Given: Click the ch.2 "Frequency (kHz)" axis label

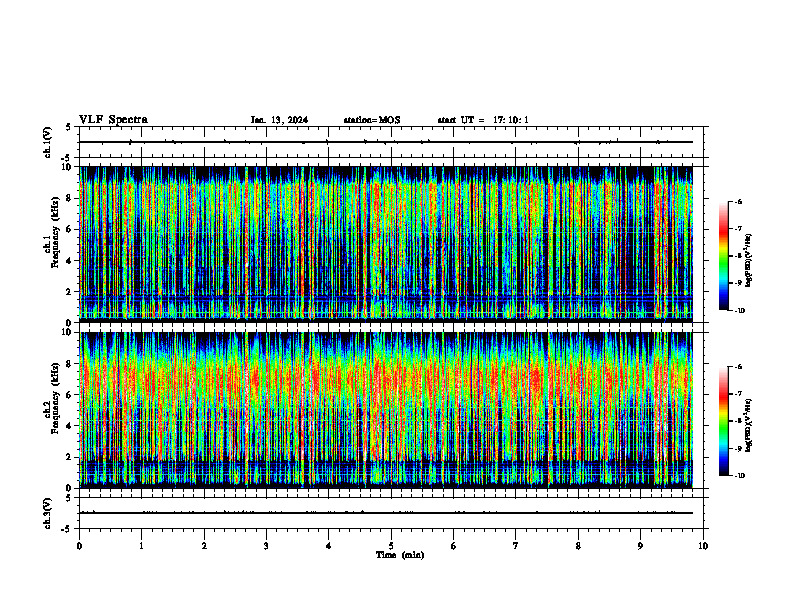Looking at the screenshot, I should coord(55,398).
